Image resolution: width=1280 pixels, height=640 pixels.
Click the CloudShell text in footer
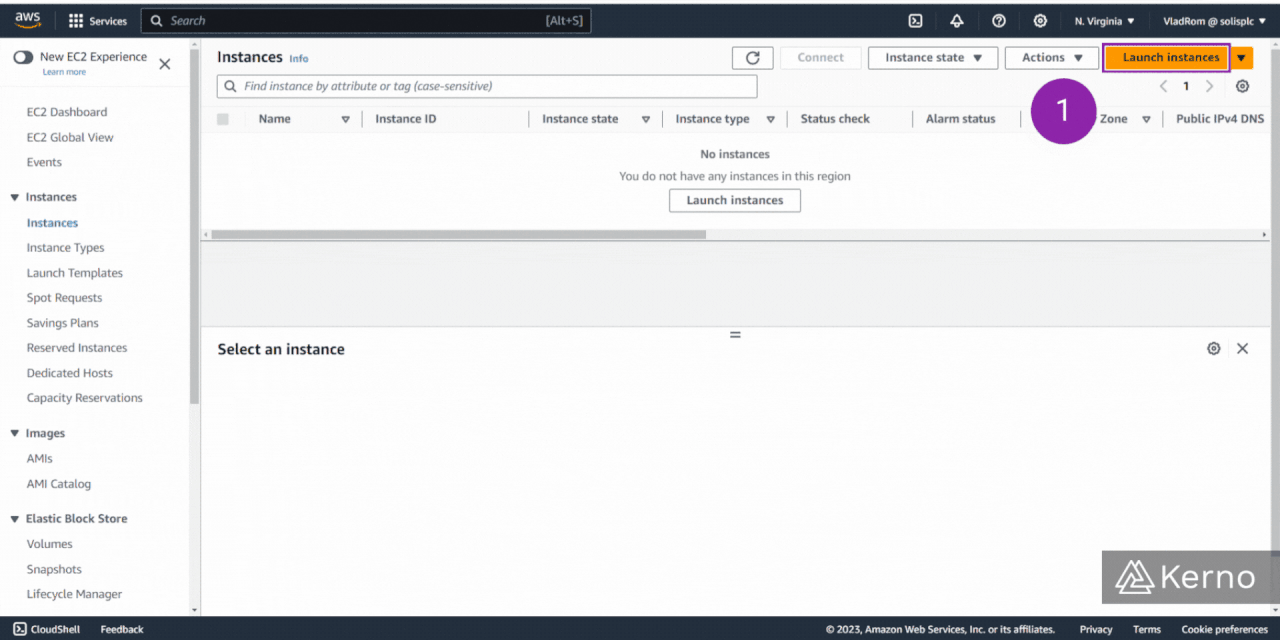coord(57,629)
